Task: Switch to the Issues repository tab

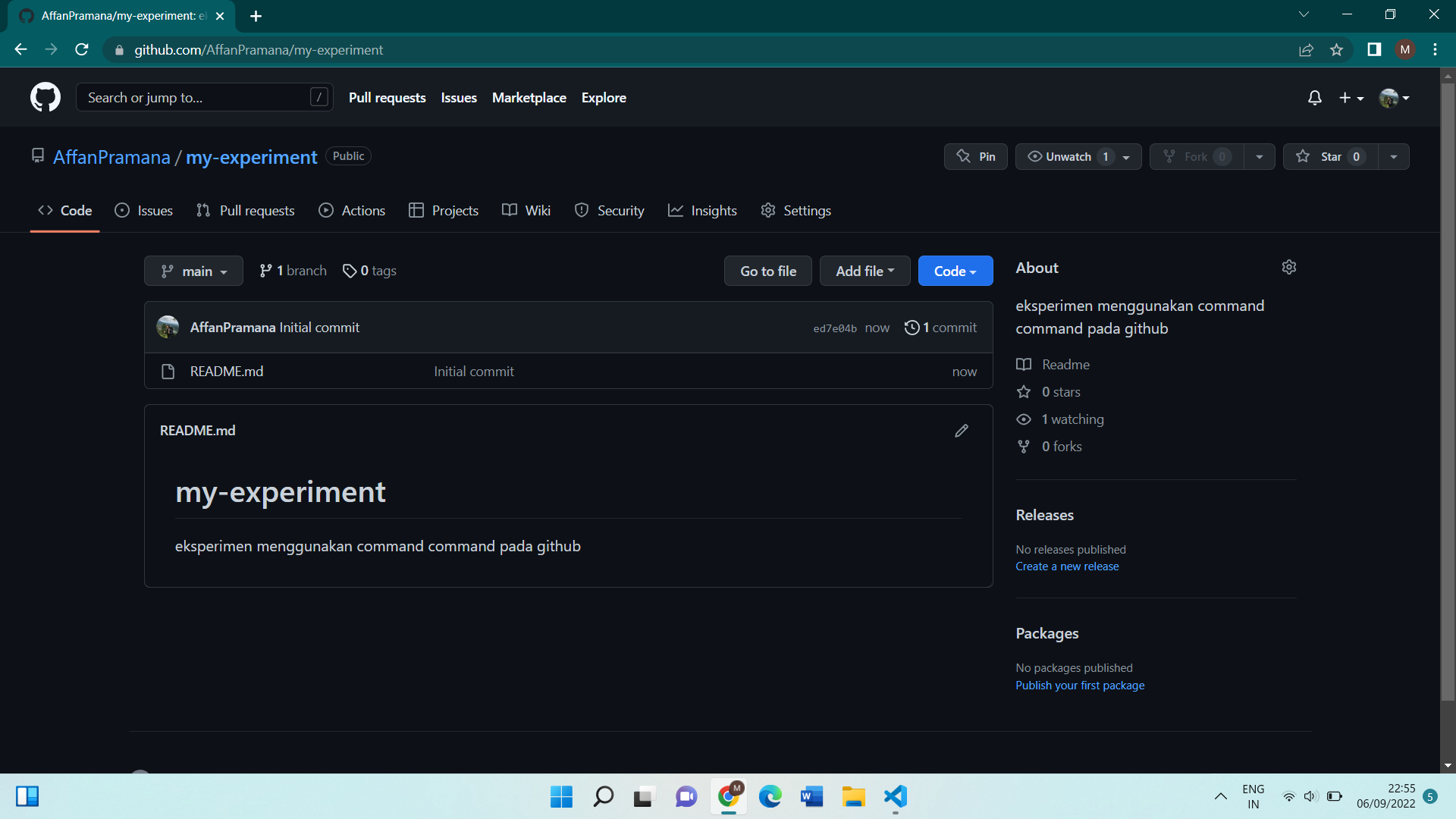Action: click(143, 210)
